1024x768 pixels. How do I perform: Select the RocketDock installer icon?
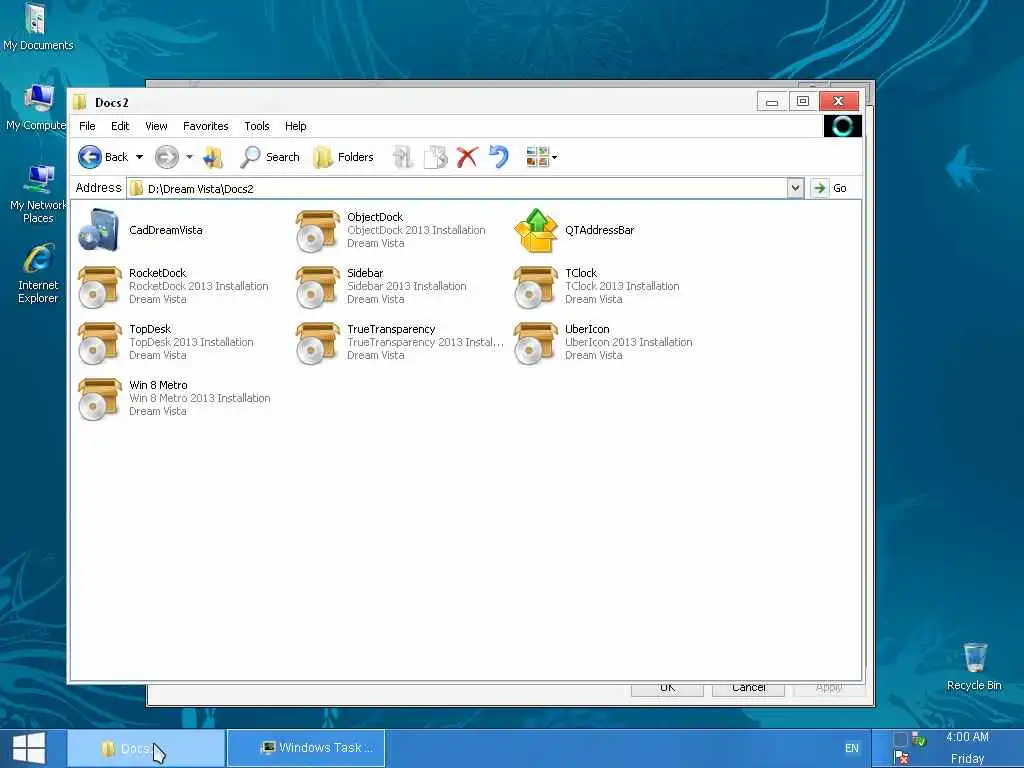[x=99, y=287]
